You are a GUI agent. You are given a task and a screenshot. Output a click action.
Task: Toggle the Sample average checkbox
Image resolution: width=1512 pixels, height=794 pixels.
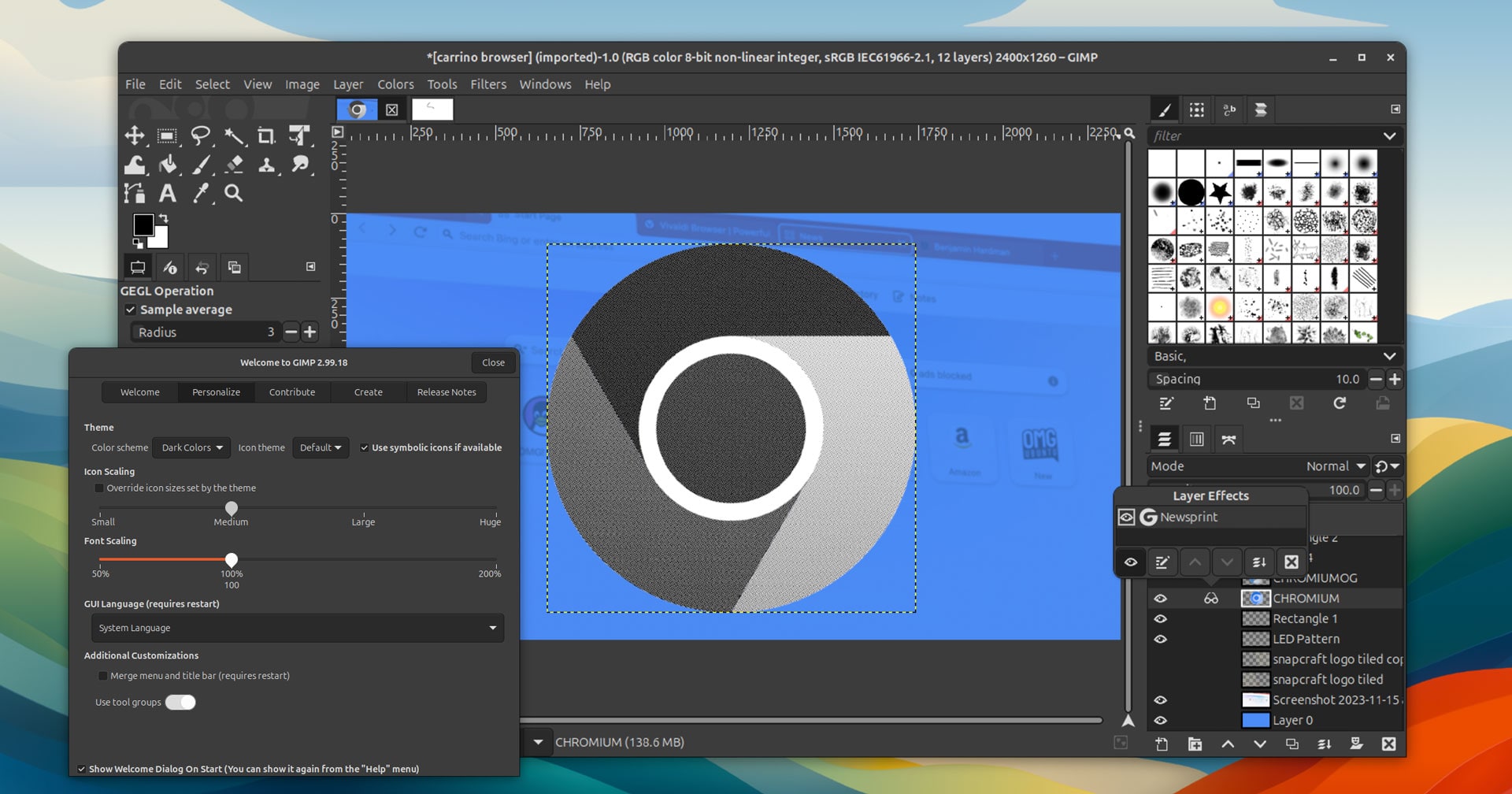coord(131,310)
